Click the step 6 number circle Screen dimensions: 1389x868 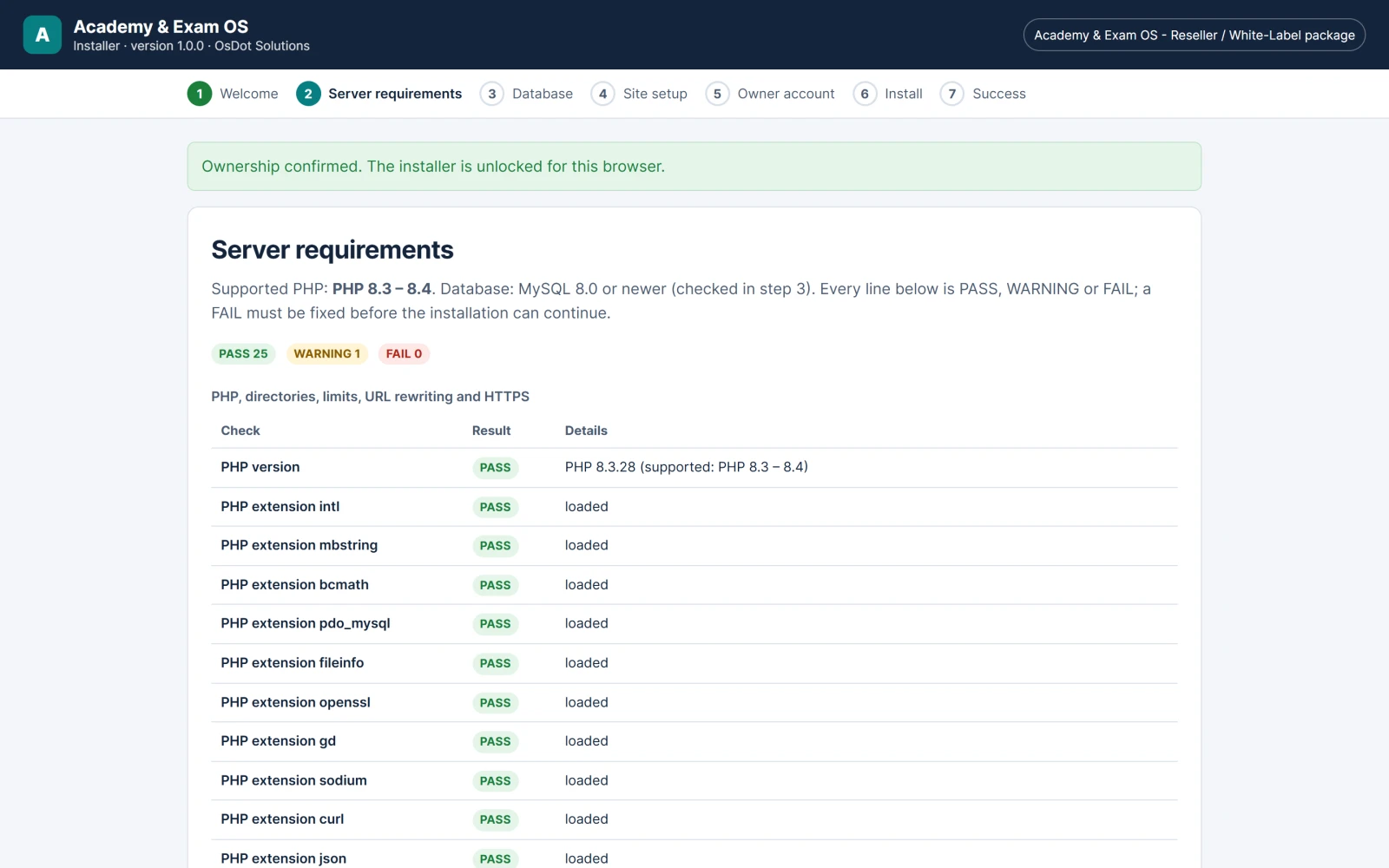point(865,94)
